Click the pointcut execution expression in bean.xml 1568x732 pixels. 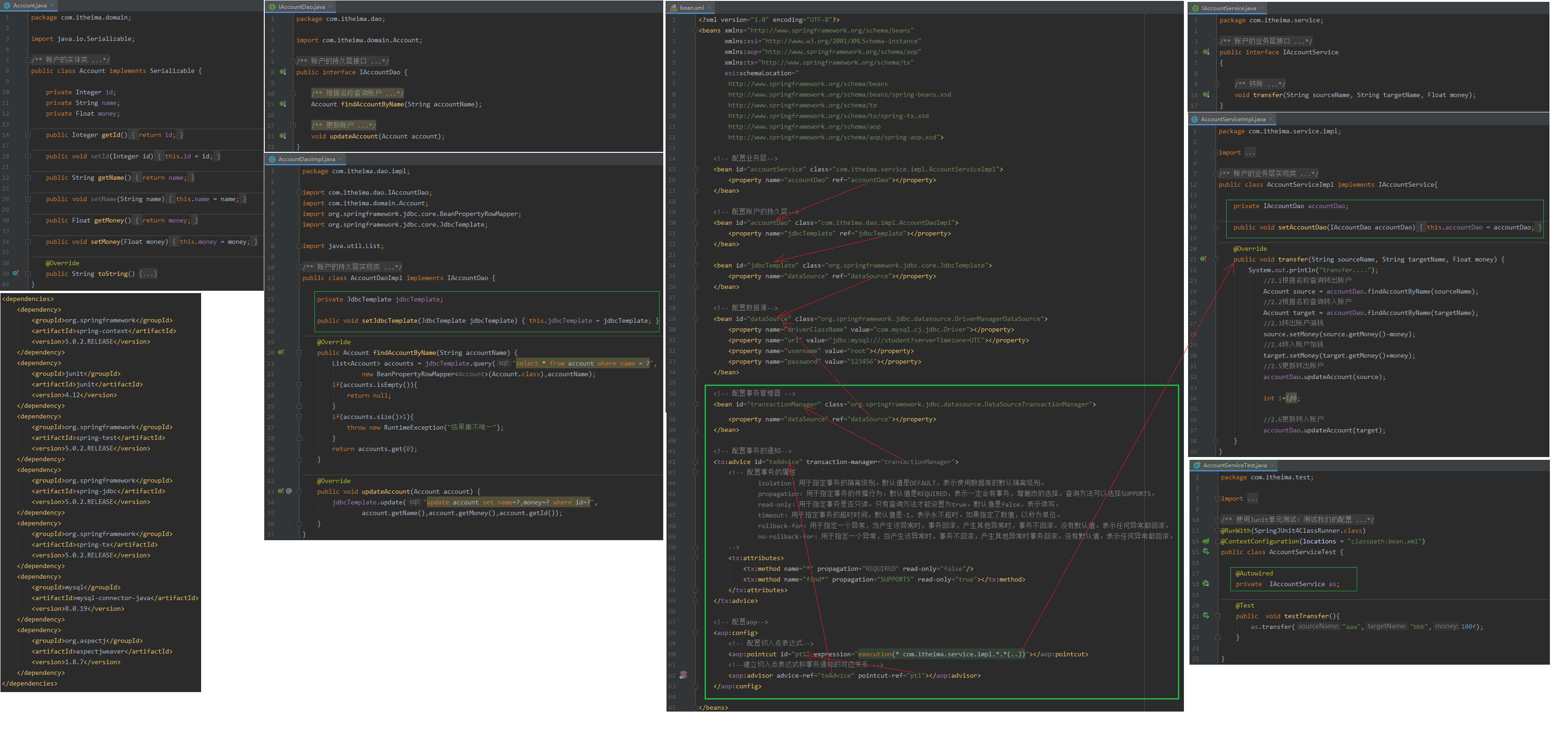(x=941, y=655)
